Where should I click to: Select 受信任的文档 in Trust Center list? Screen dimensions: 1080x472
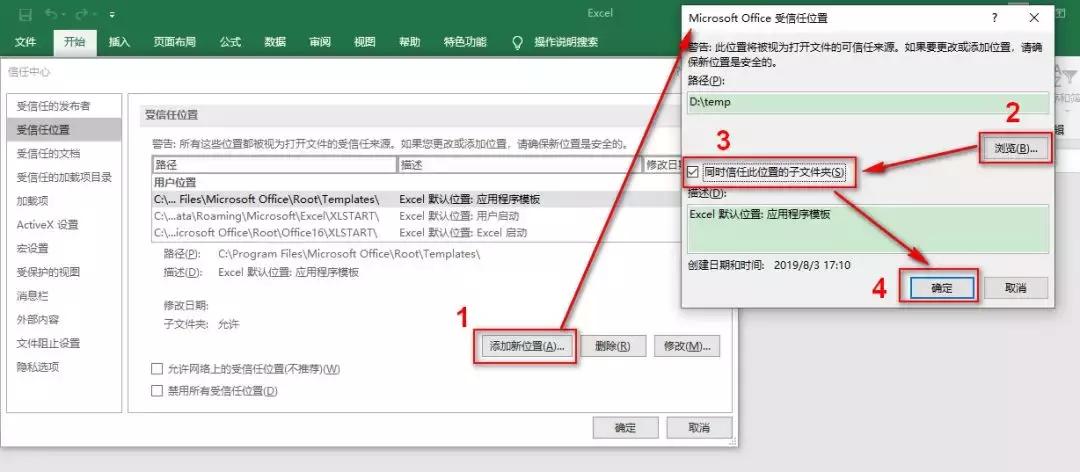(x=64, y=153)
